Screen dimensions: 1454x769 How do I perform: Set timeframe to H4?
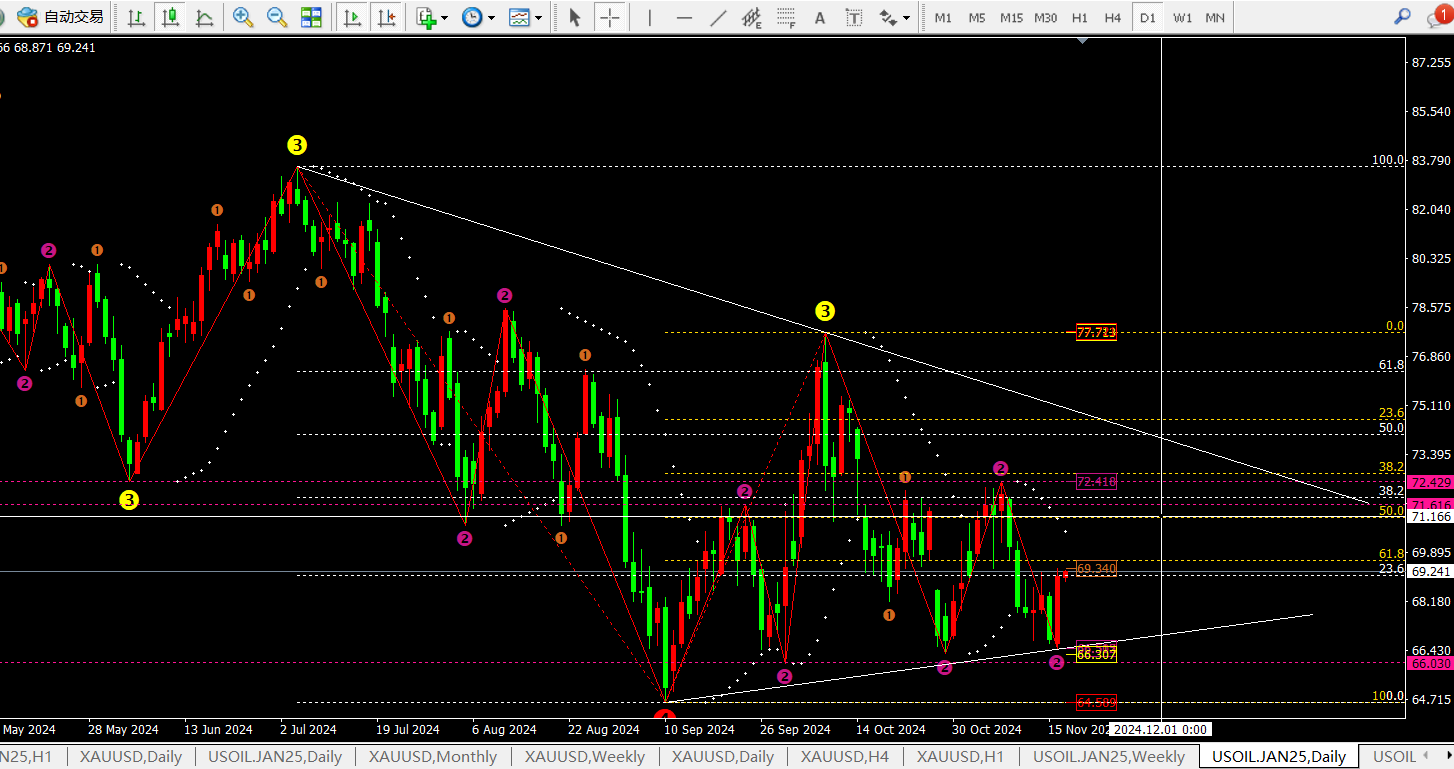1112,17
